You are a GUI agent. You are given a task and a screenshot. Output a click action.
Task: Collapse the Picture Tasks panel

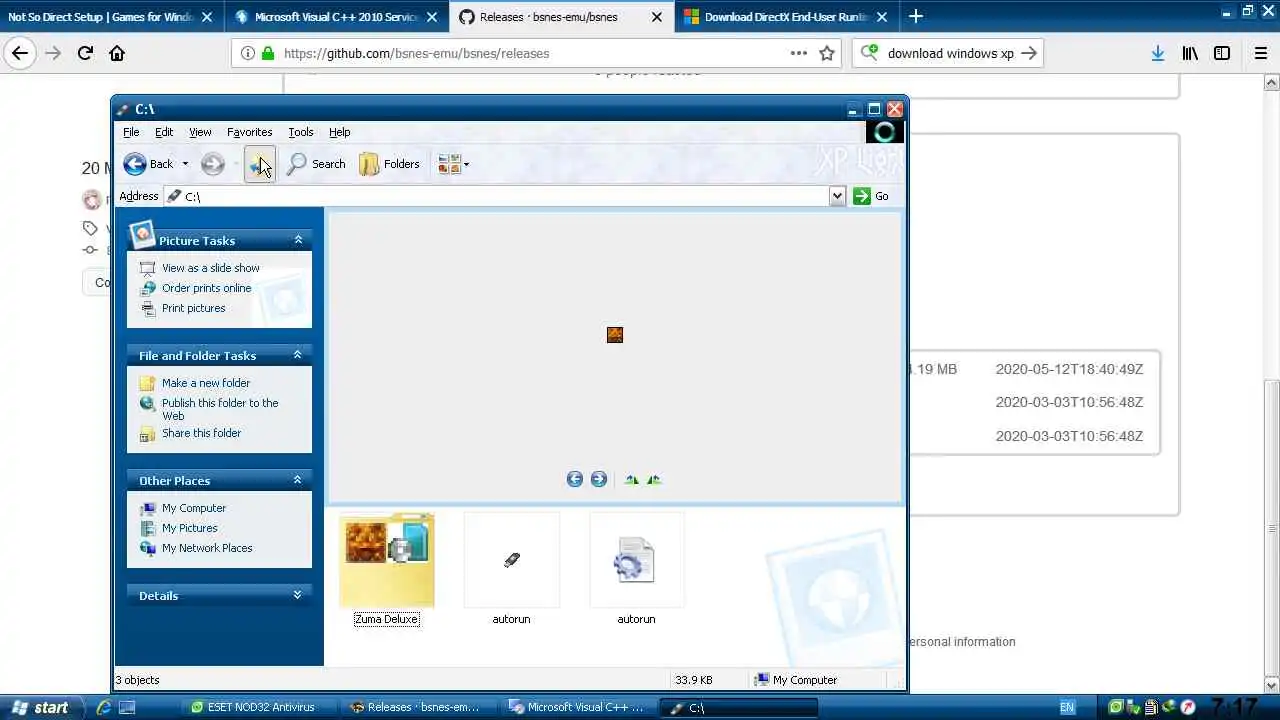click(x=298, y=240)
